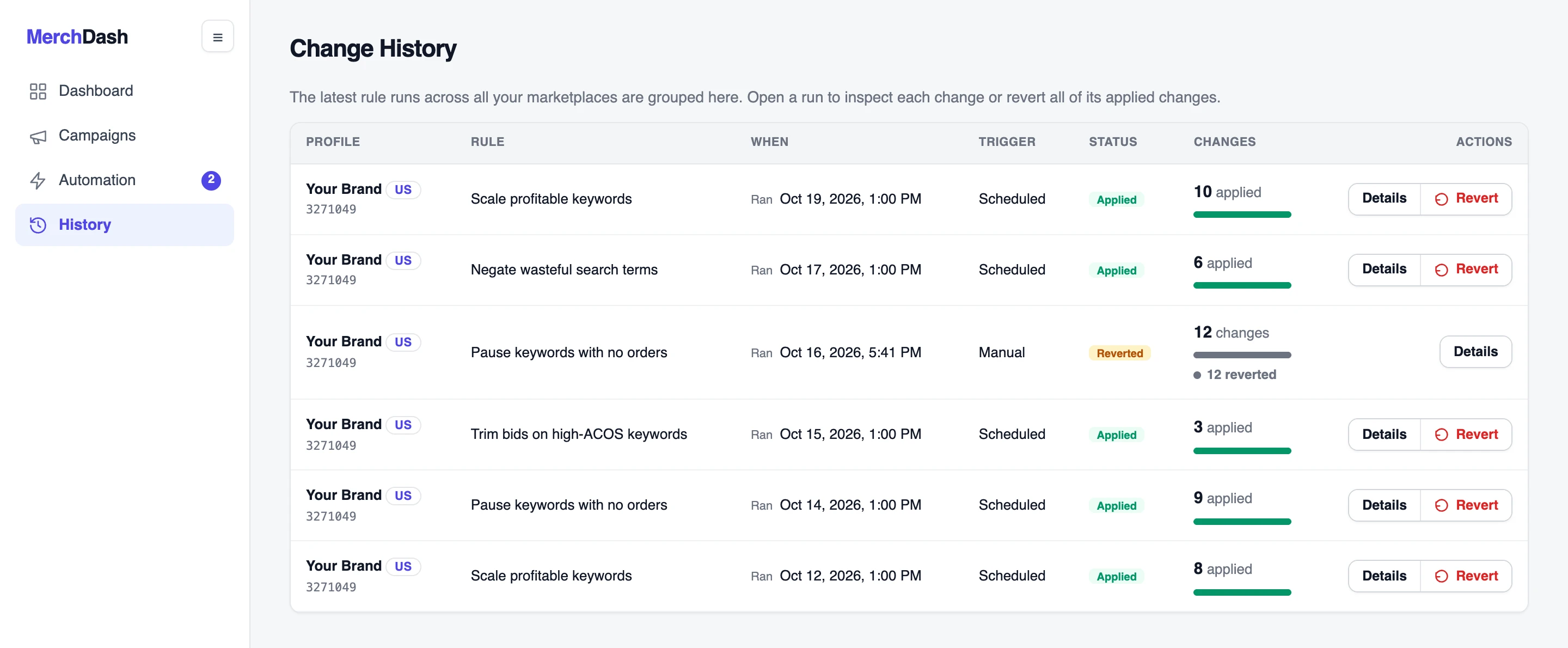Click the Applied badge in the Oct 19 row
Image resolution: width=1568 pixels, height=648 pixels.
(x=1116, y=200)
